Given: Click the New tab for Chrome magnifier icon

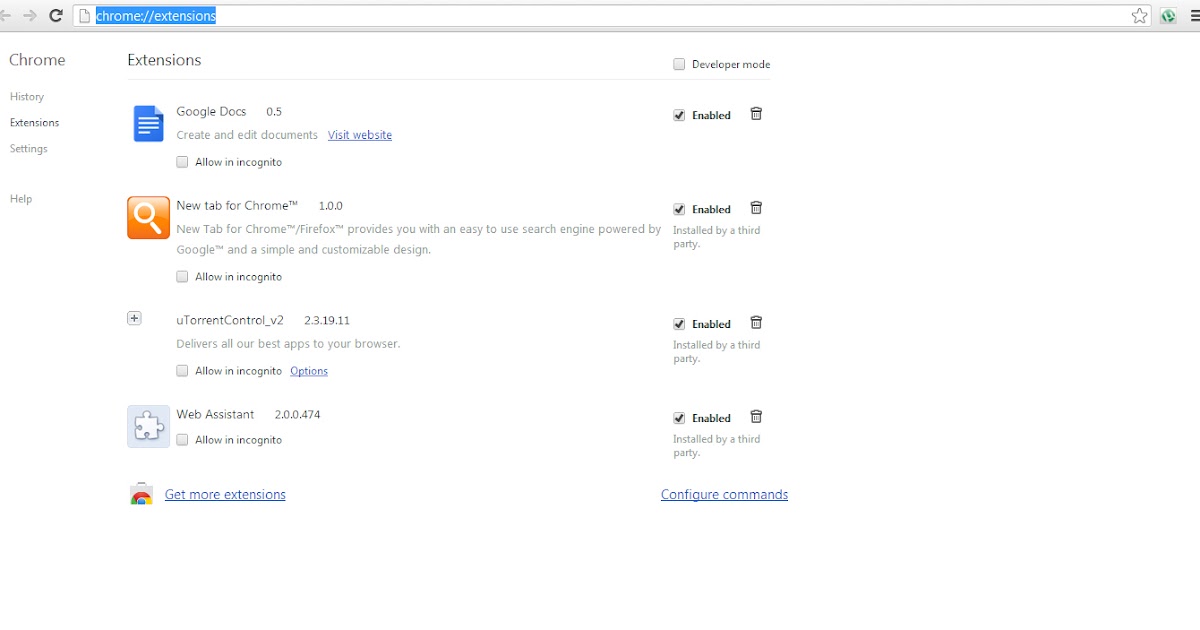Looking at the screenshot, I should (x=148, y=218).
